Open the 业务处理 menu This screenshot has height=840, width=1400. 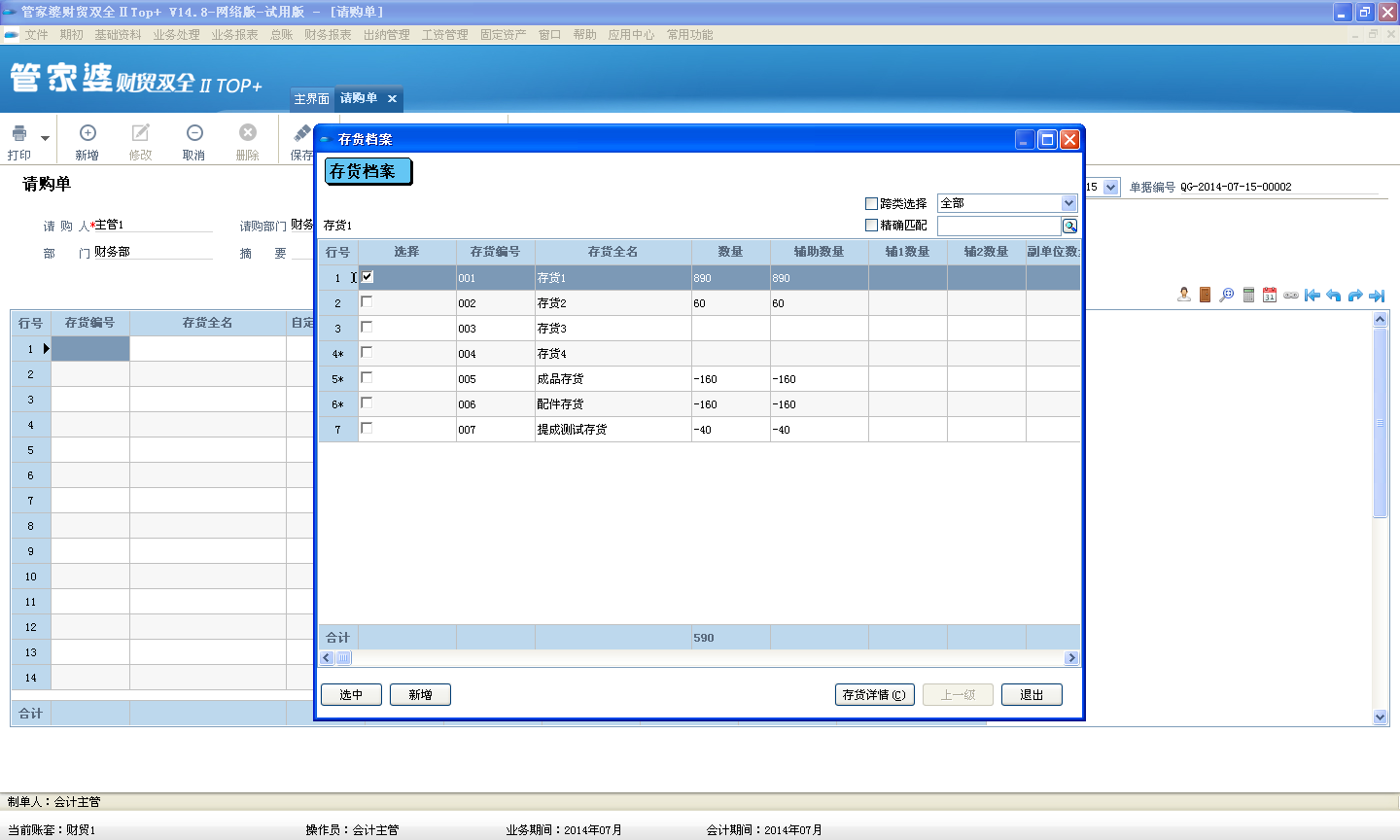pos(176,35)
